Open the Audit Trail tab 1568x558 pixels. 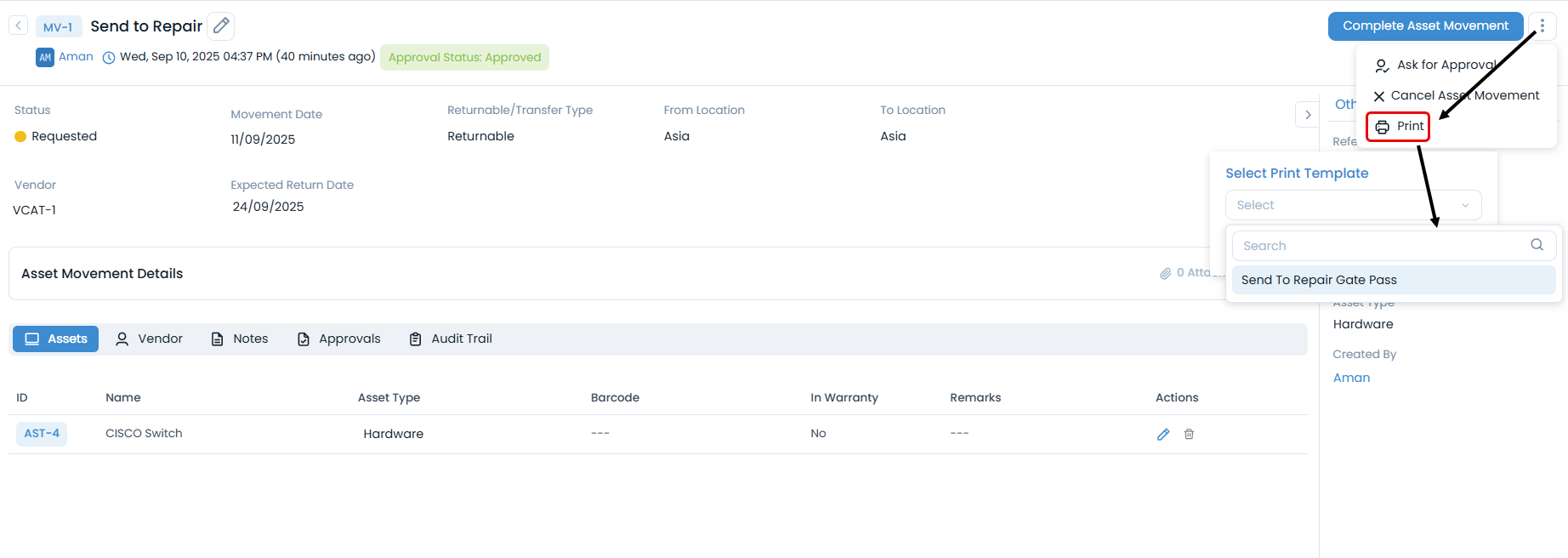(x=451, y=339)
